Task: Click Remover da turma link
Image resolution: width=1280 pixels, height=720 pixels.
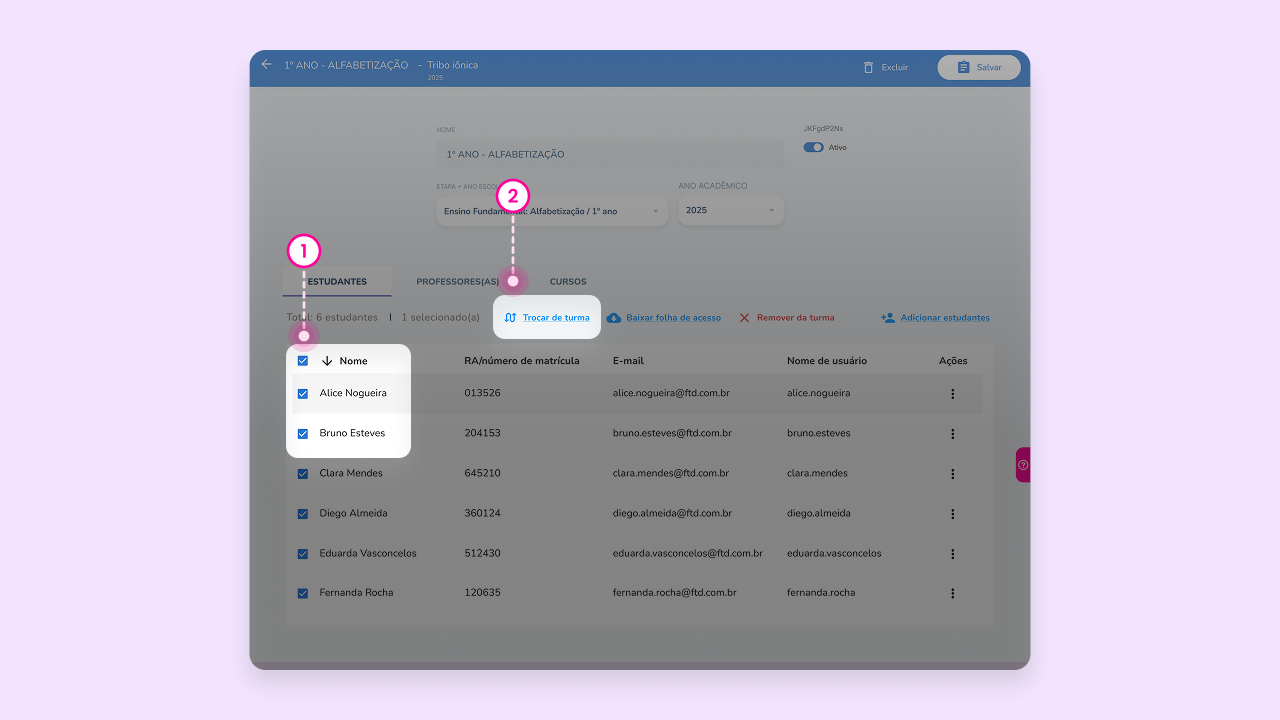Action: click(x=795, y=318)
